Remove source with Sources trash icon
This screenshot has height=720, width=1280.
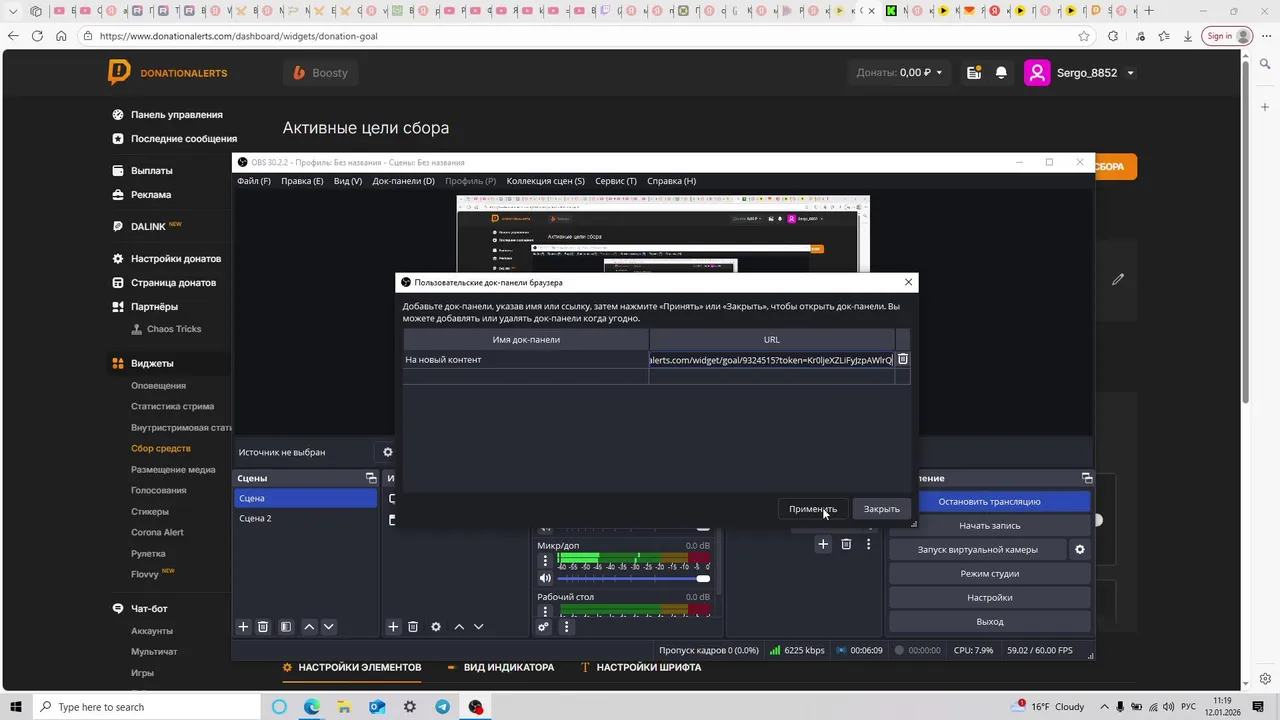(413, 627)
